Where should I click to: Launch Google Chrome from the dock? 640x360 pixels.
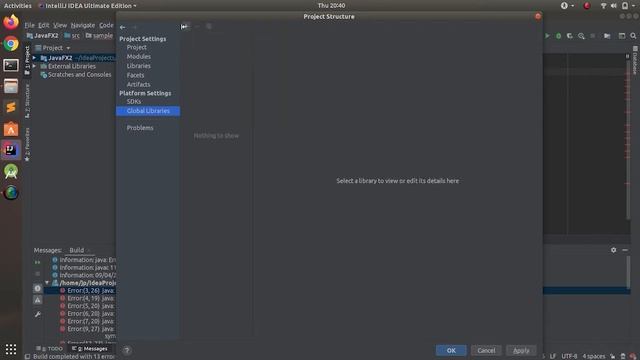pos(11,44)
